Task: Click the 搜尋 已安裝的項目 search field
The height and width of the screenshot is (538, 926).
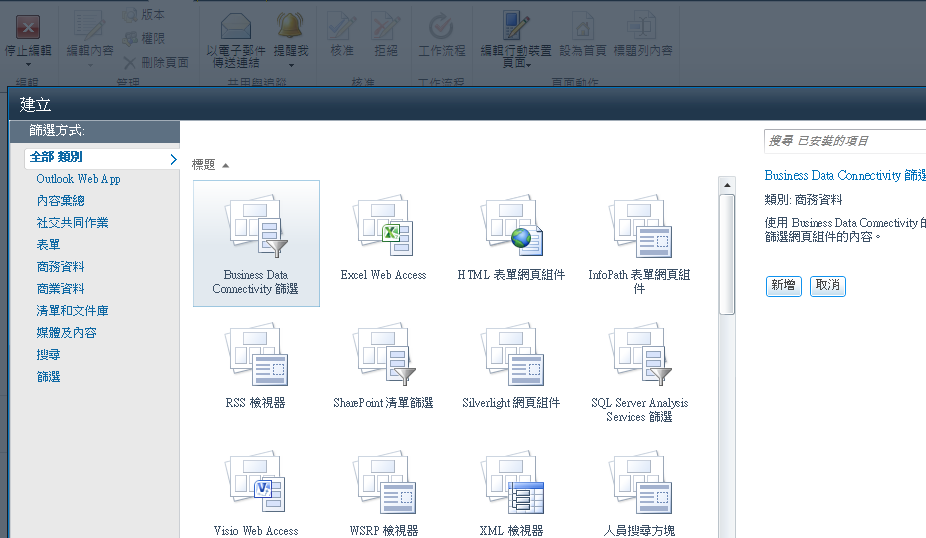Action: point(845,141)
